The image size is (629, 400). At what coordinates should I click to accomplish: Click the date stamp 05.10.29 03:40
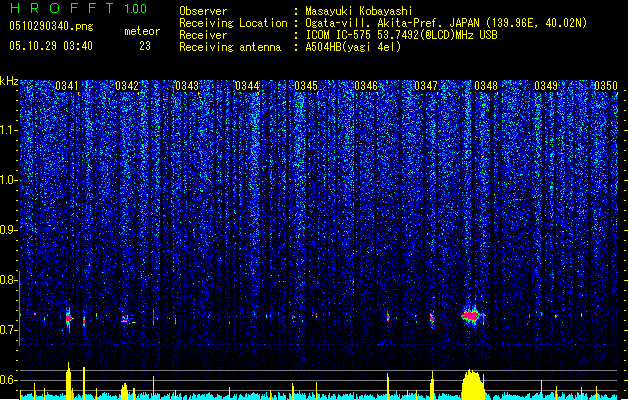(x=51, y=46)
